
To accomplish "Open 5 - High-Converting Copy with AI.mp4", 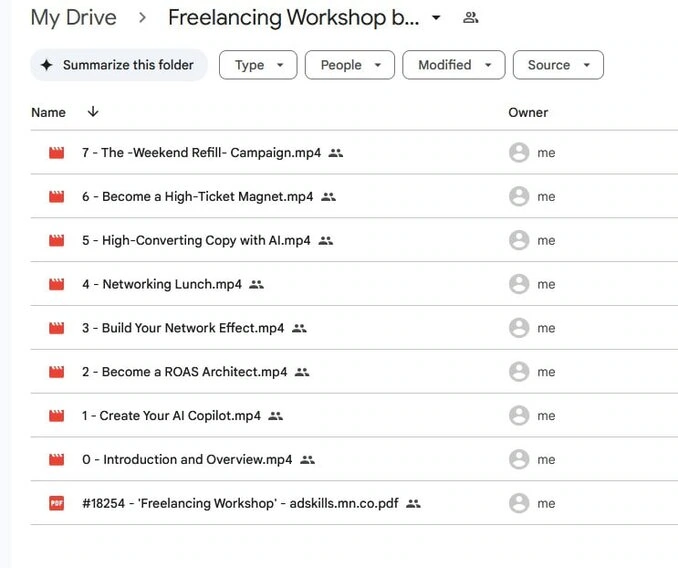I will (196, 240).
